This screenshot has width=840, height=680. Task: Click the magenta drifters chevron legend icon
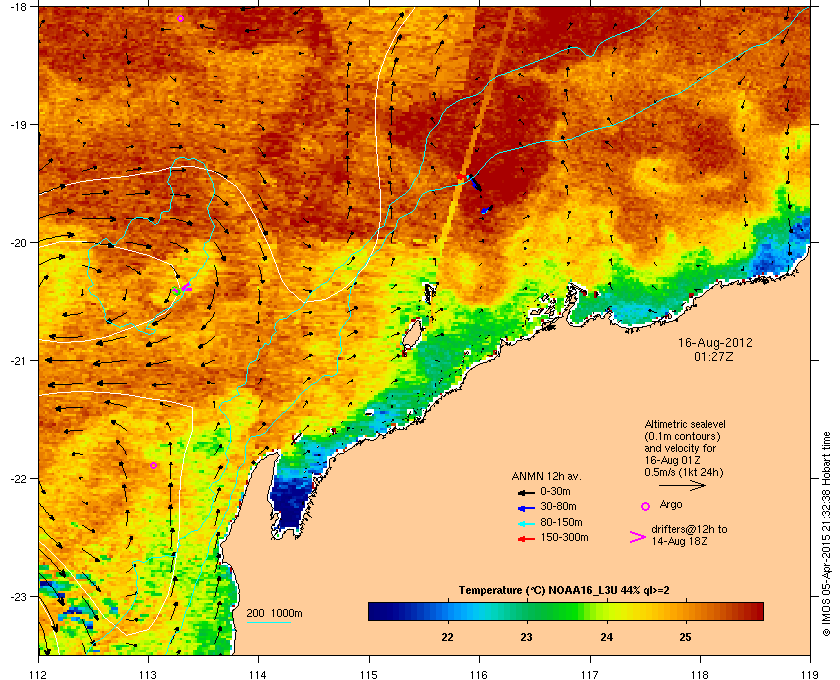click(638, 537)
